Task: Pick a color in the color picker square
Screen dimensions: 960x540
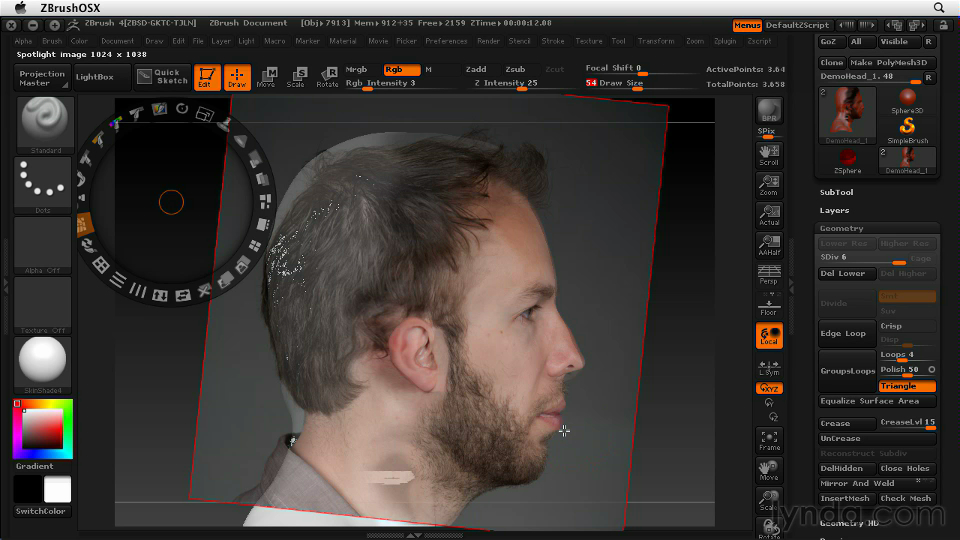Action: [x=43, y=429]
